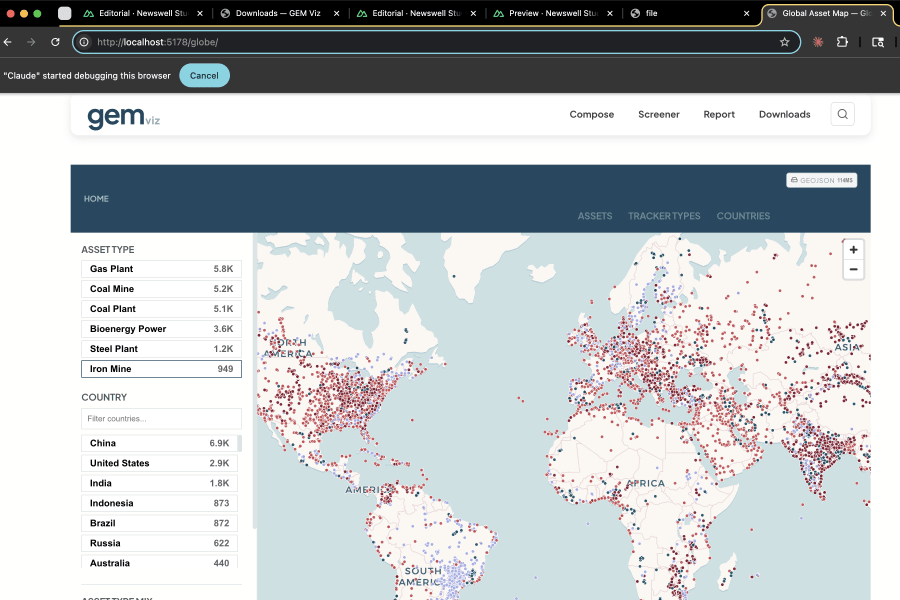Cancel Claude debugging banner
The width and height of the screenshot is (900, 600).
[x=204, y=76]
